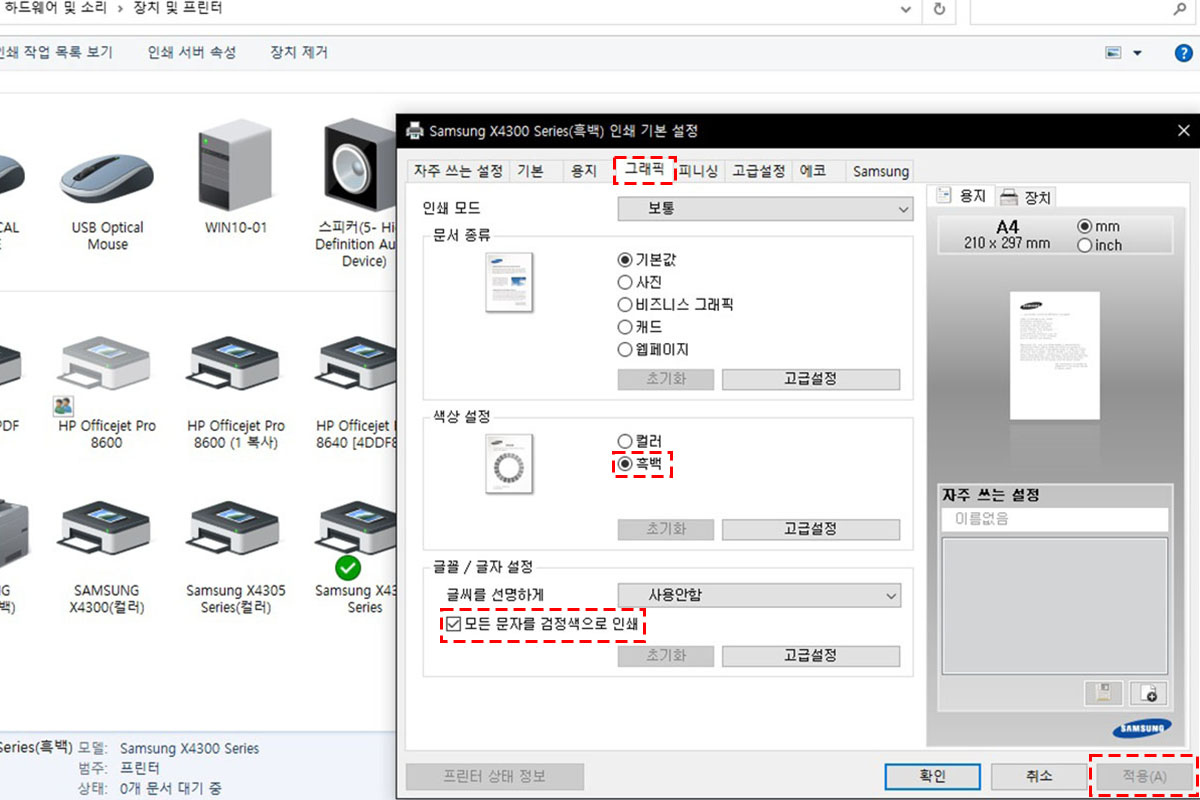Click 고급설정 button in 문서 종류 section

(x=810, y=380)
